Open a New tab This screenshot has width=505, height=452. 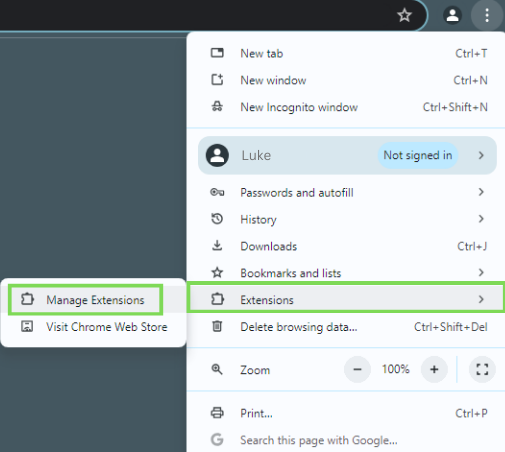pyautogui.click(x=346, y=53)
